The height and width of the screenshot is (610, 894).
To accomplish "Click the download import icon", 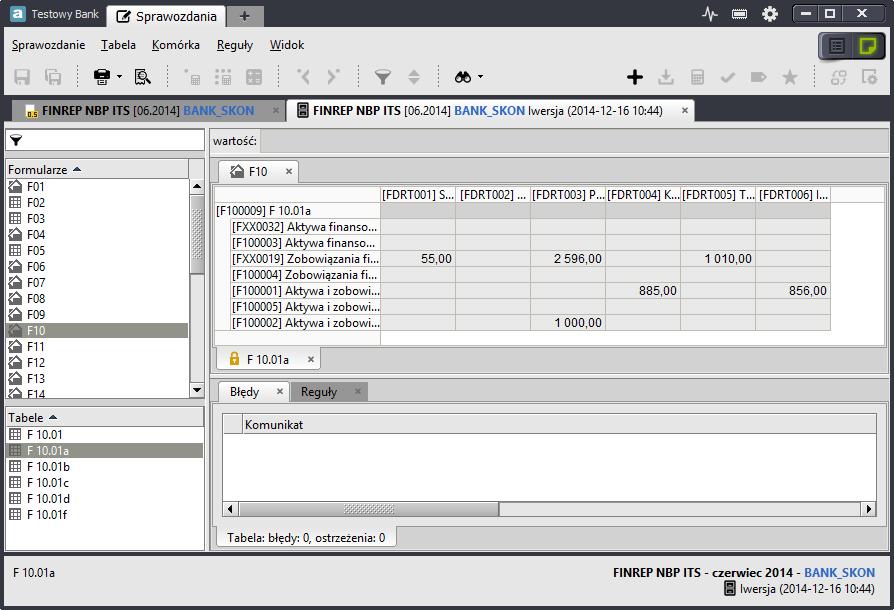I will [x=665, y=77].
